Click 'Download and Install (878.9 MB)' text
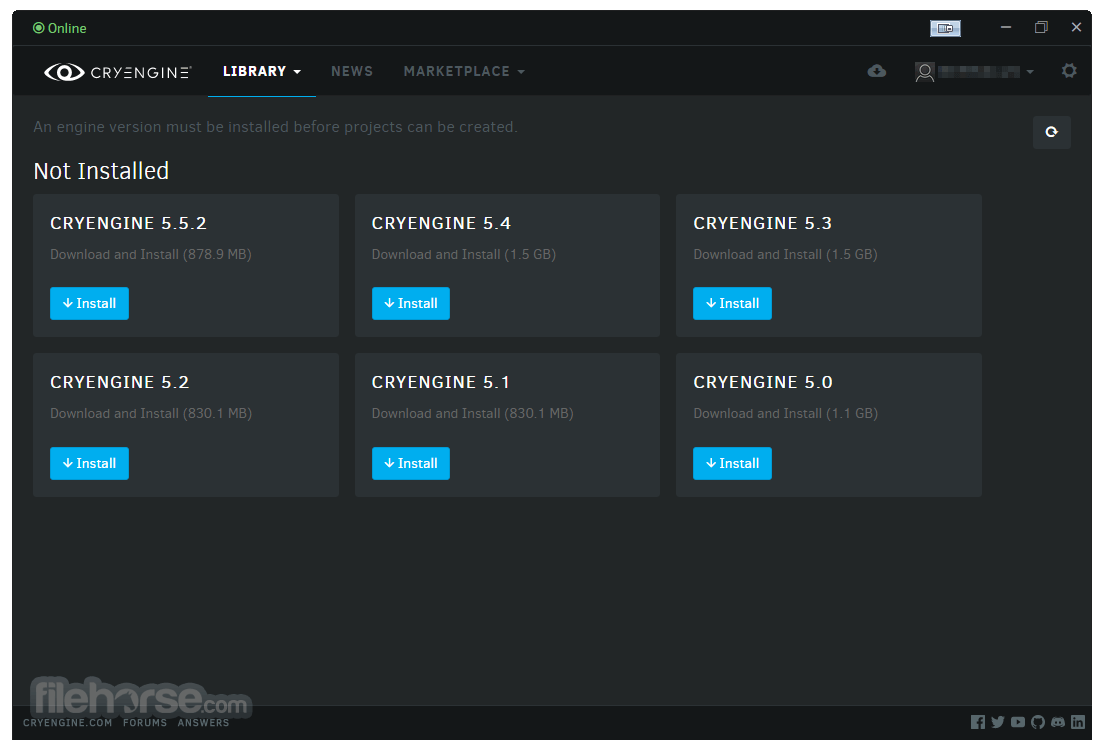1102x749 pixels. 150,254
